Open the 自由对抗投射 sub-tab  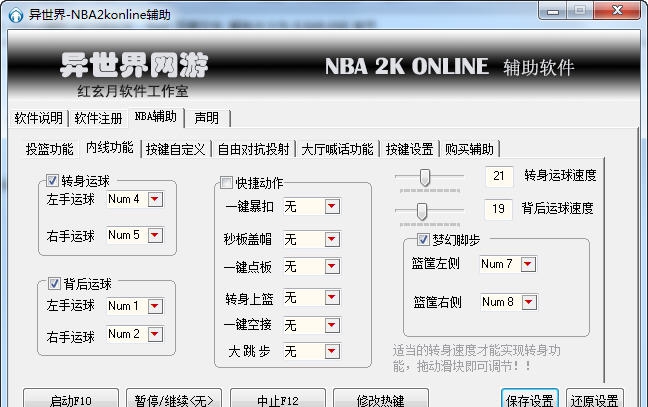(x=254, y=149)
